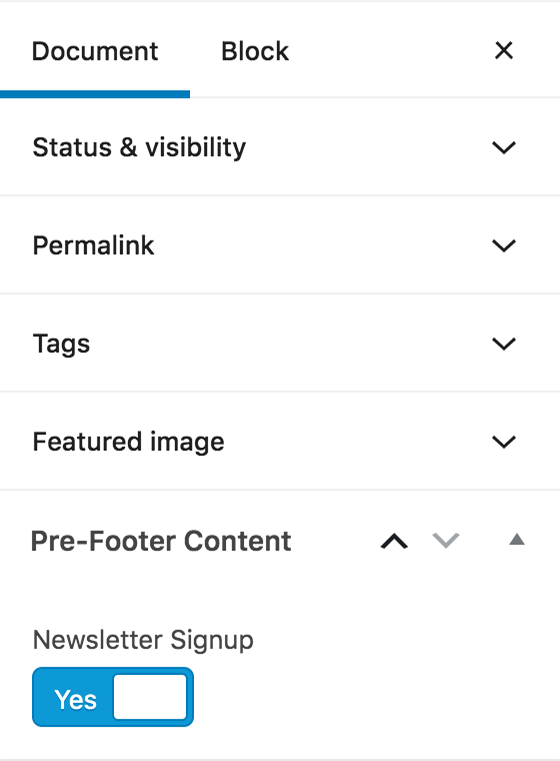
Task: Click the Tags panel heading
Action: coord(61,344)
